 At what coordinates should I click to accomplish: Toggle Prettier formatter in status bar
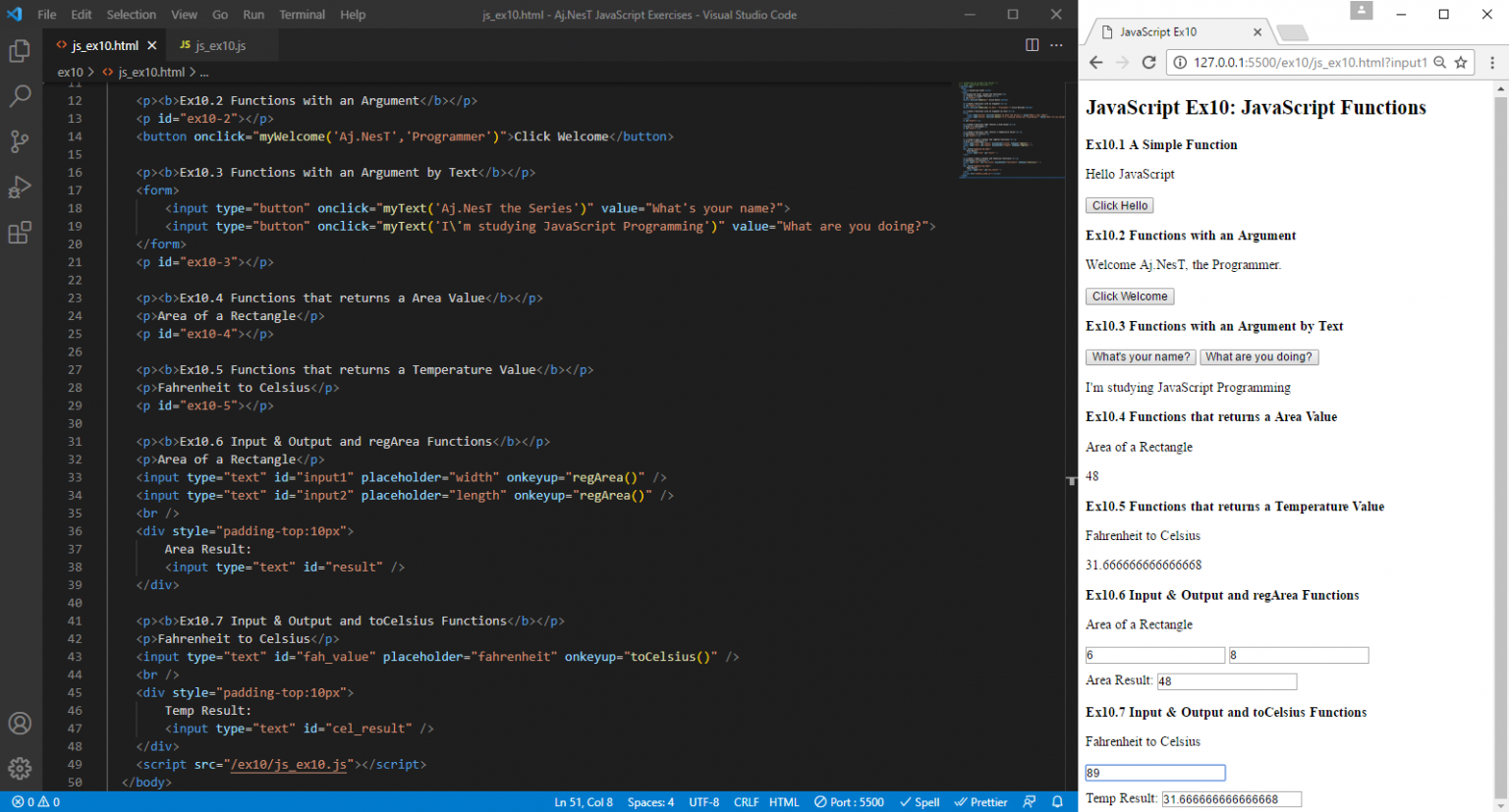point(980,802)
